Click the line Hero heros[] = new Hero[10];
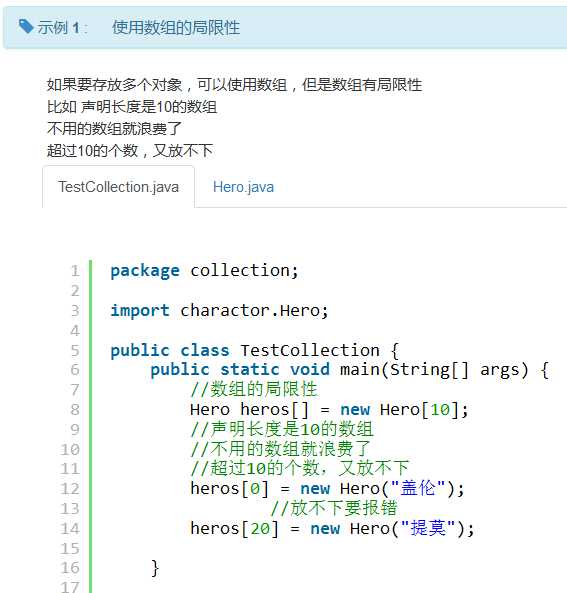Viewport: 567px width, 593px height. pyautogui.click(x=329, y=410)
